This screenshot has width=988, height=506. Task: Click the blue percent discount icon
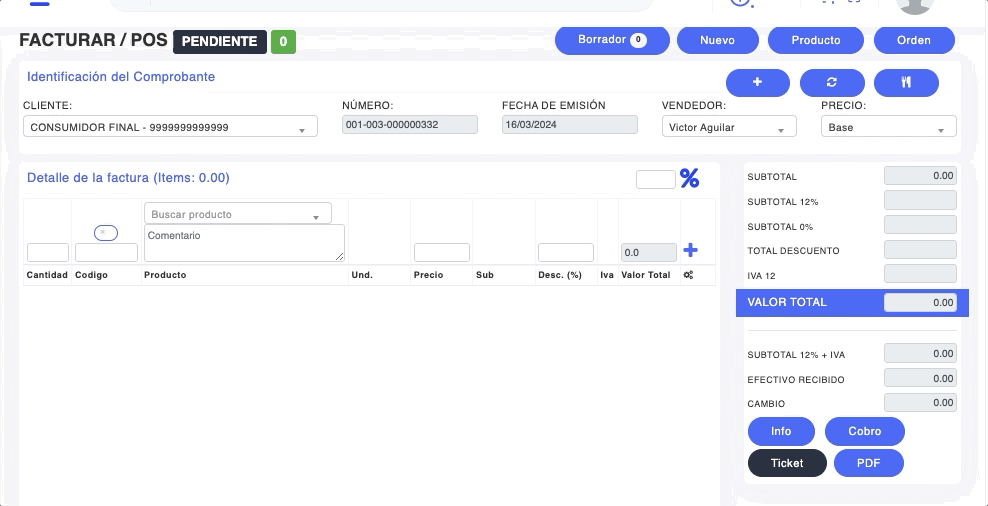point(689,178)
